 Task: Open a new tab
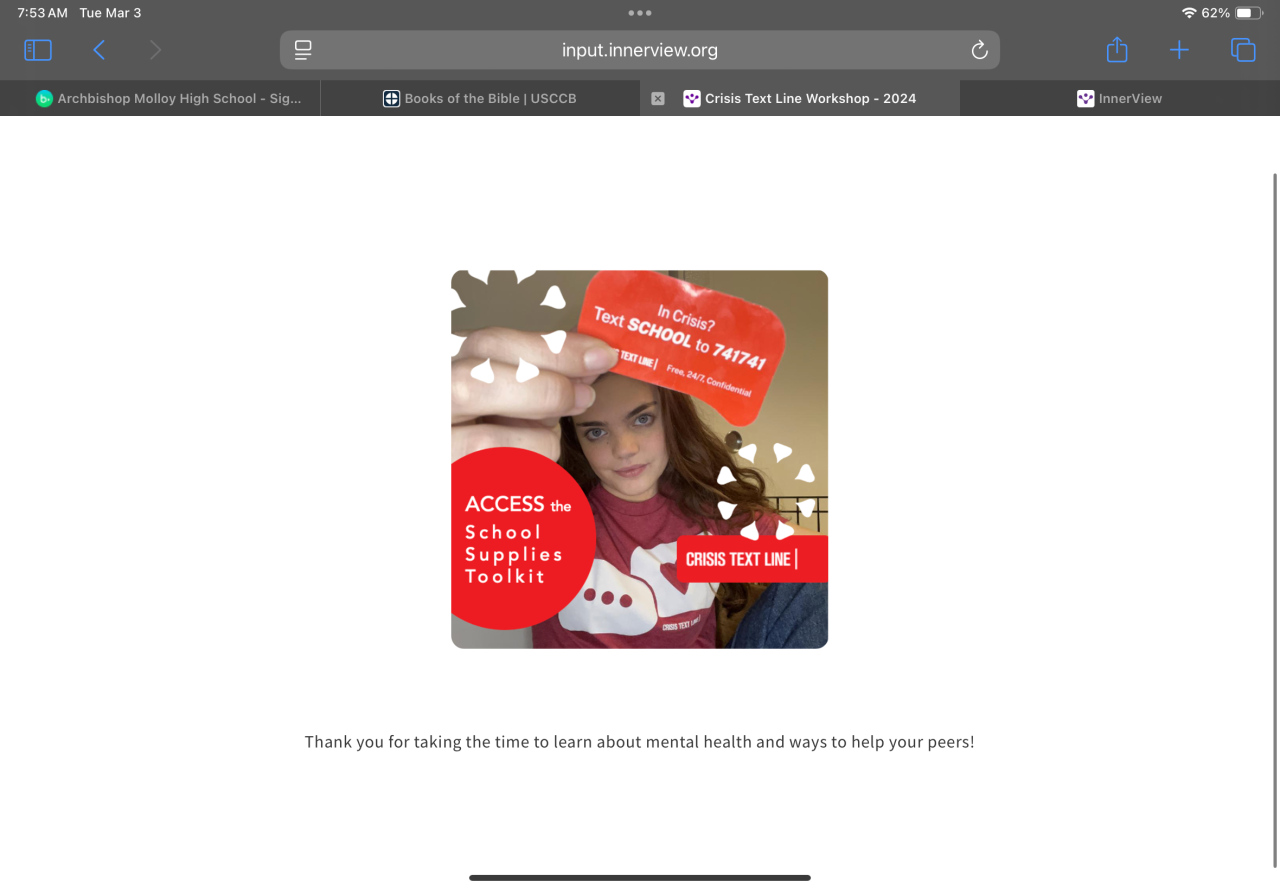pos(1179,50)
